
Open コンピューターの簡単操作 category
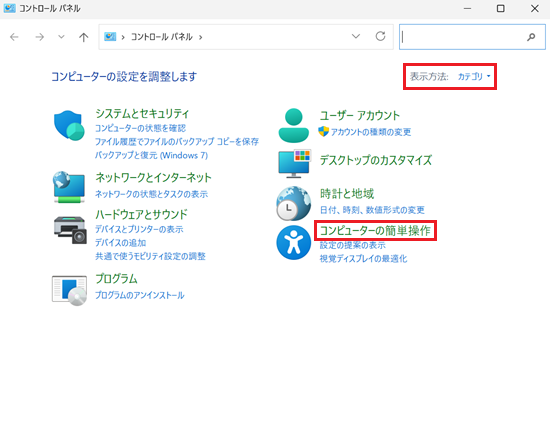tap(375, 231)
